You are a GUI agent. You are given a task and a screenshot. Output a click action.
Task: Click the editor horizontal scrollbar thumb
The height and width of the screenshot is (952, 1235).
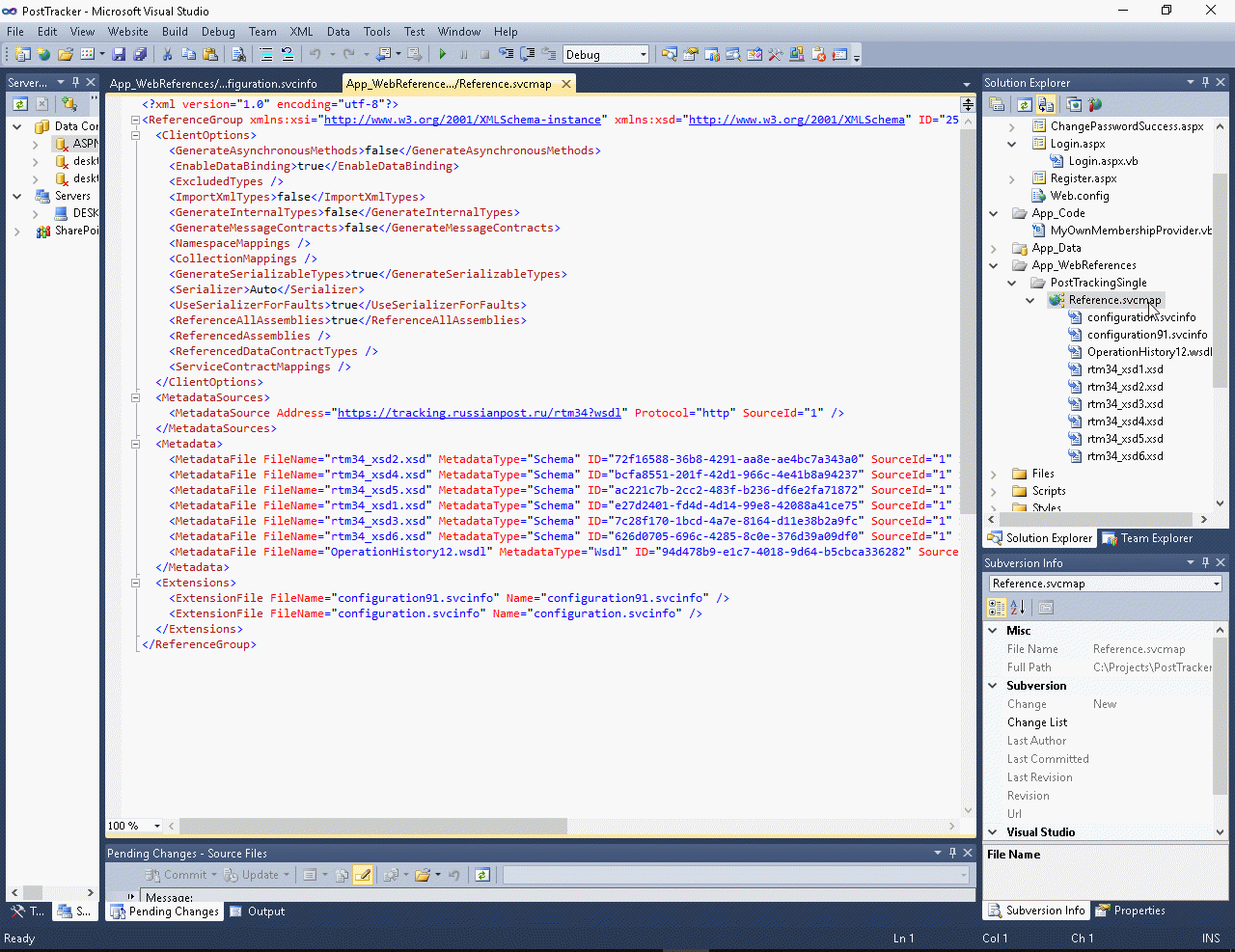[373, 826]
